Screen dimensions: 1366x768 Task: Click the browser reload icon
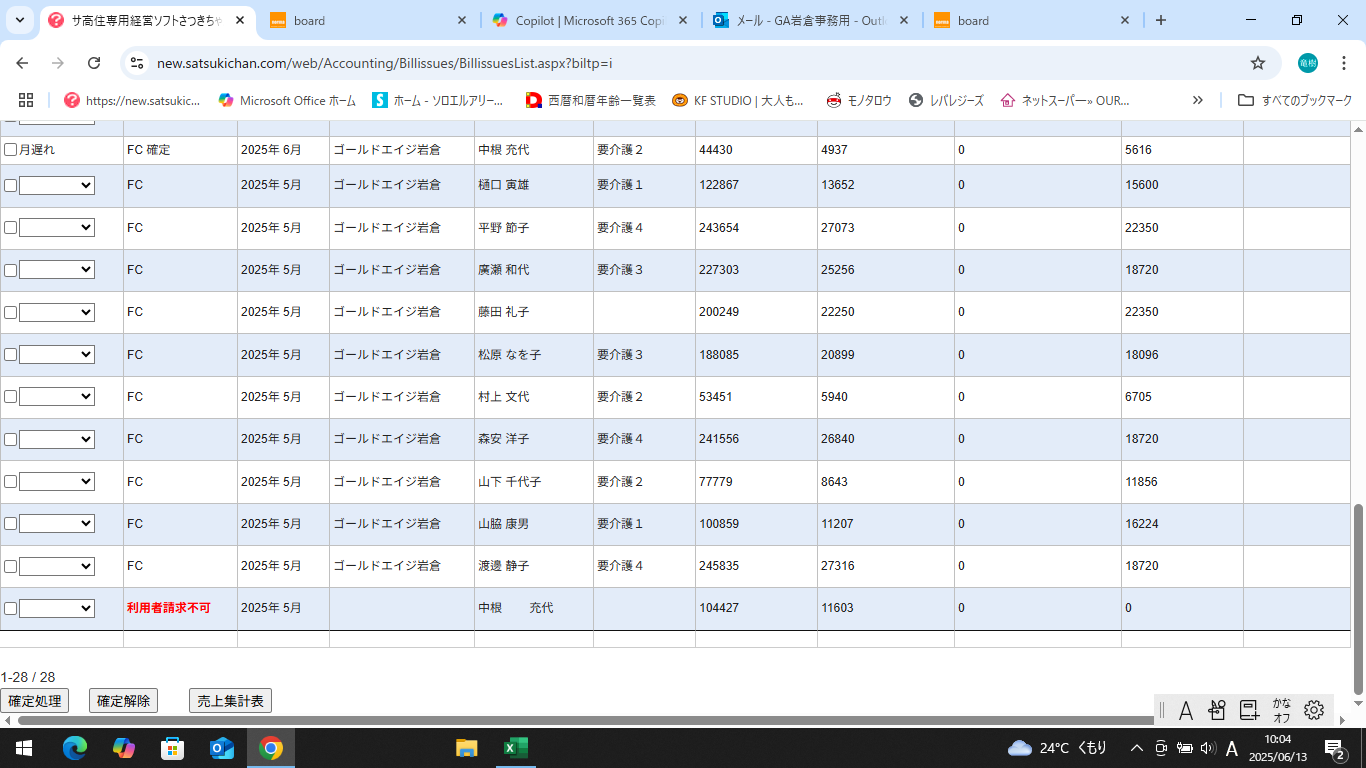[x=94, y=63]
